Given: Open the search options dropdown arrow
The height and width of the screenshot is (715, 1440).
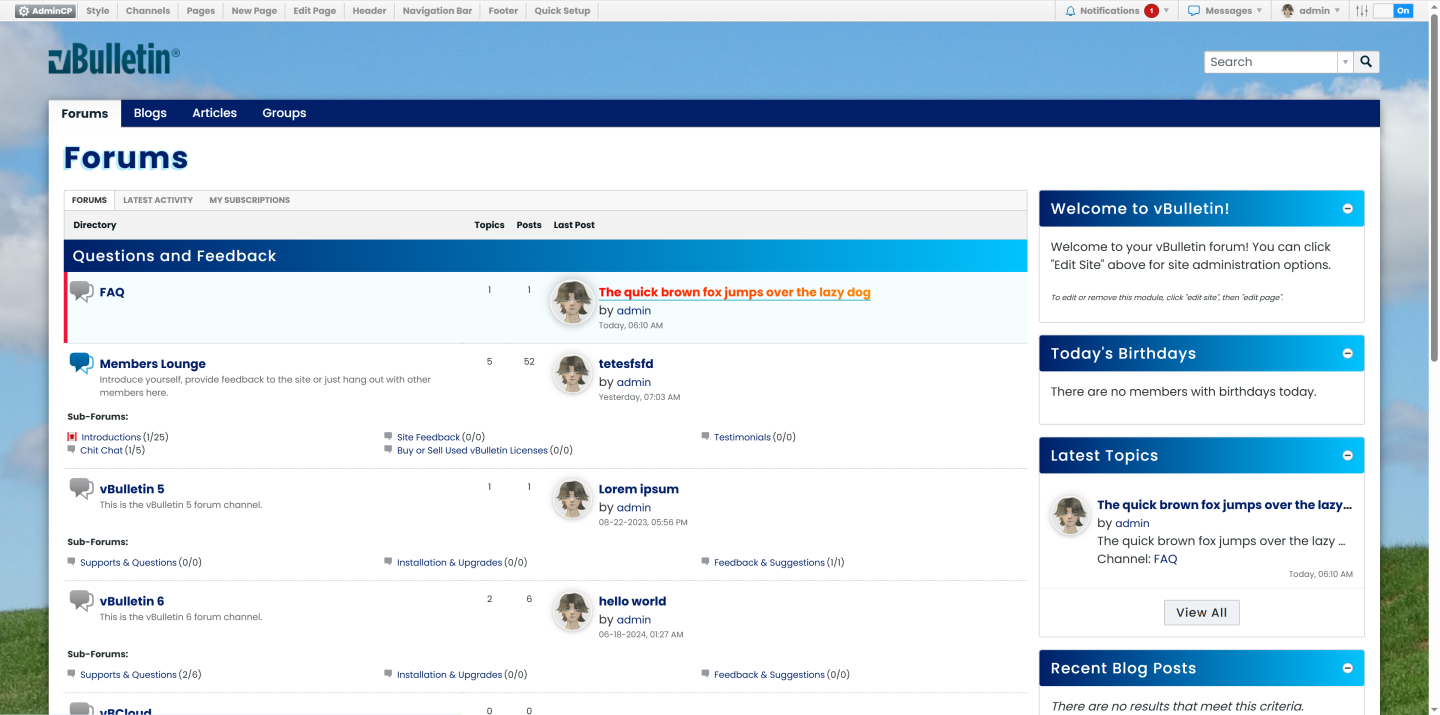Looking at the screenshot, I should pyautogui.click(x=1345, y=62).
